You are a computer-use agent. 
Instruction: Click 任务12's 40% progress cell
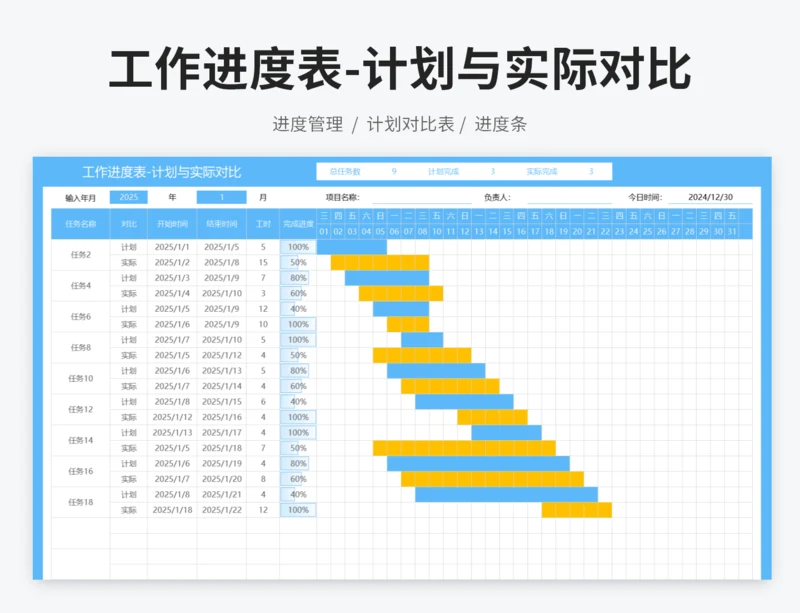click(298, 401)
